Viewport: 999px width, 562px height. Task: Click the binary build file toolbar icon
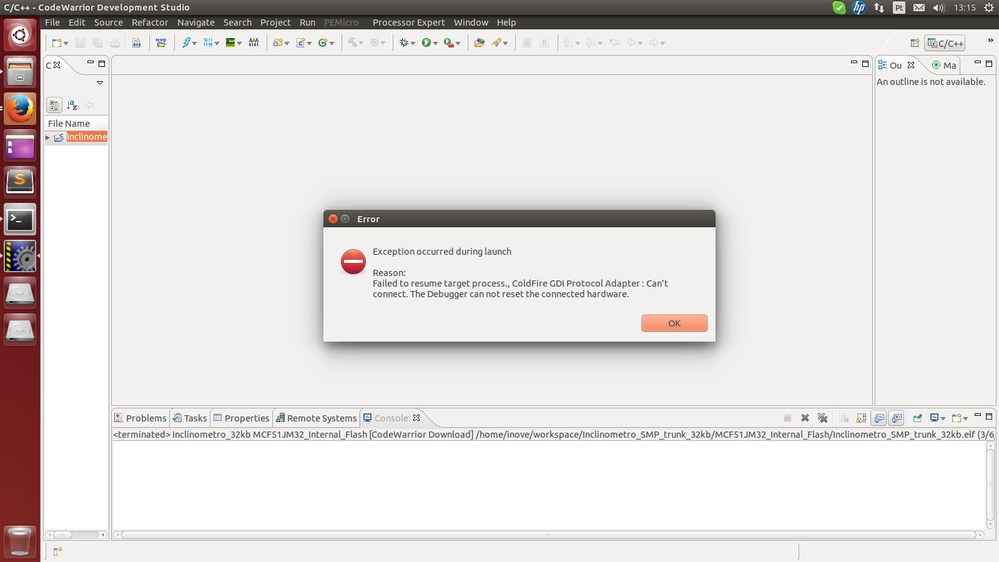pyautogui.click(x=136, y=43)
